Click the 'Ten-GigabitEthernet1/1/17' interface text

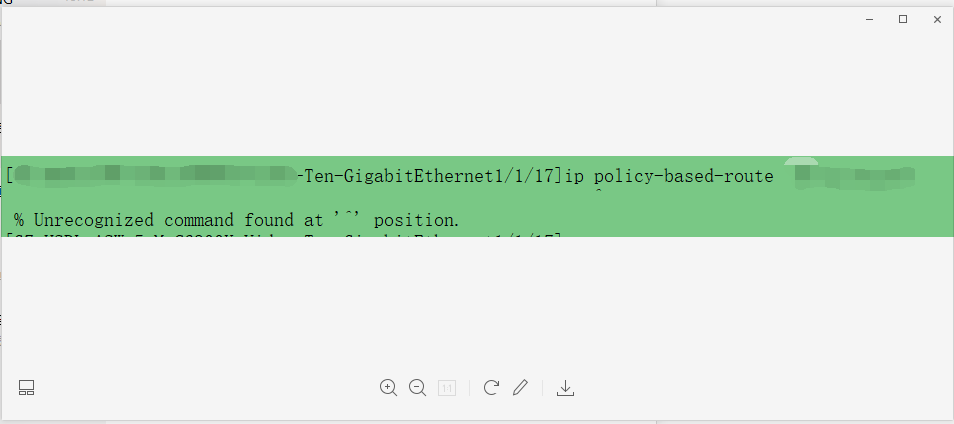tap(430, 177)
